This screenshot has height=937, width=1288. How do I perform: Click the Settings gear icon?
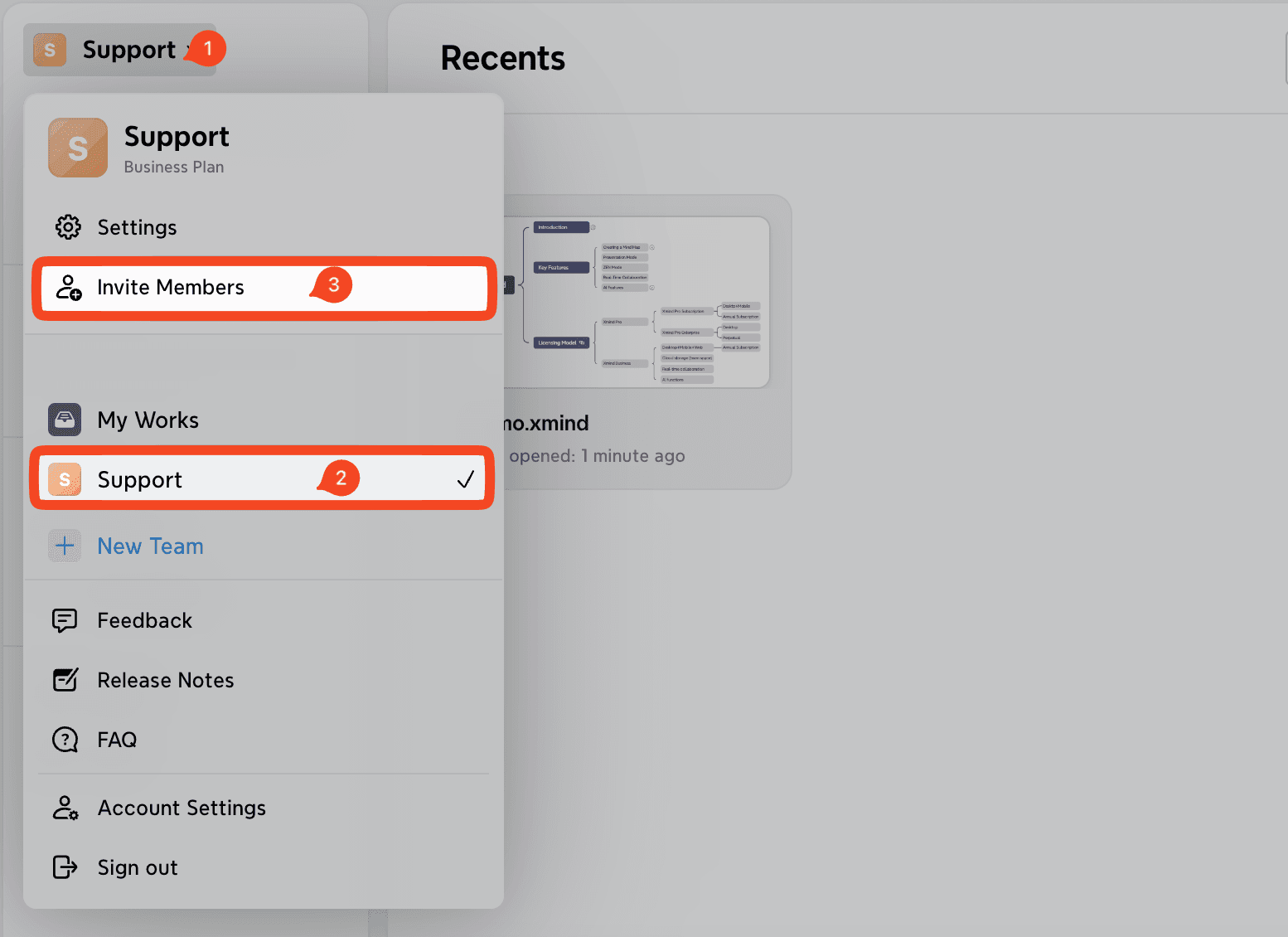tap(68, 227)
